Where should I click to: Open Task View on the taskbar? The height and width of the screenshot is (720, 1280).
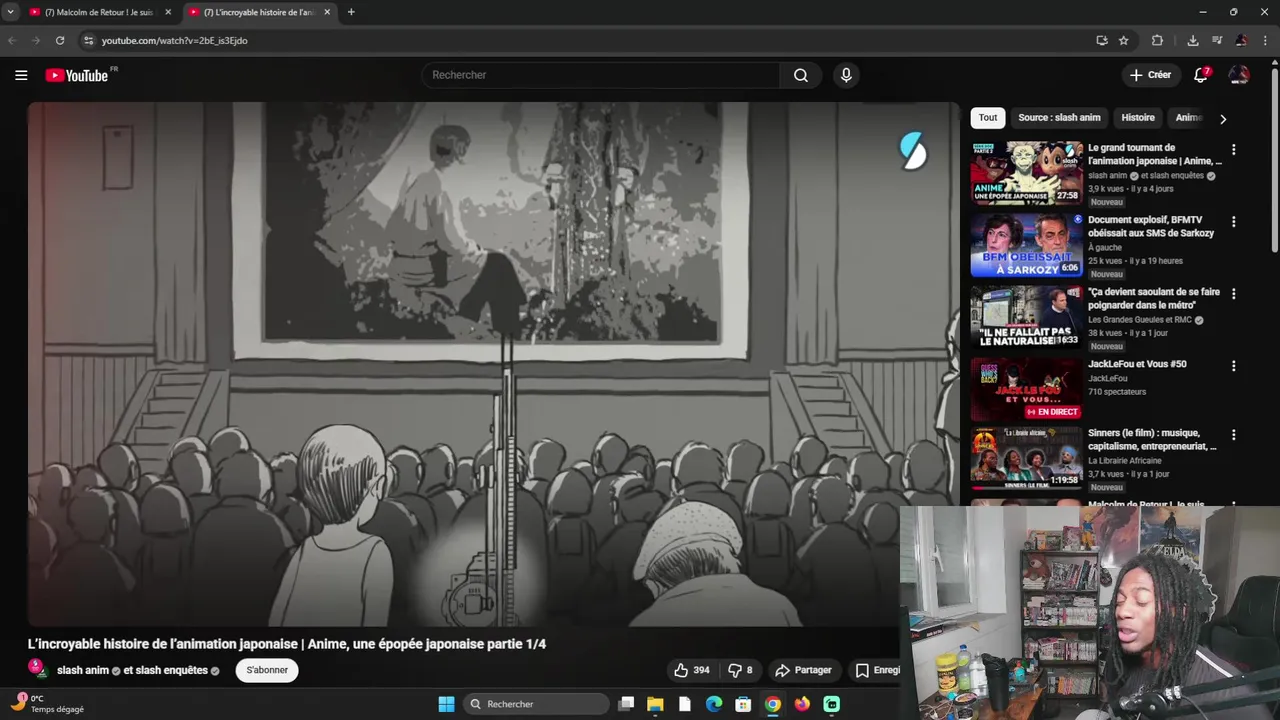coord(626,704)
